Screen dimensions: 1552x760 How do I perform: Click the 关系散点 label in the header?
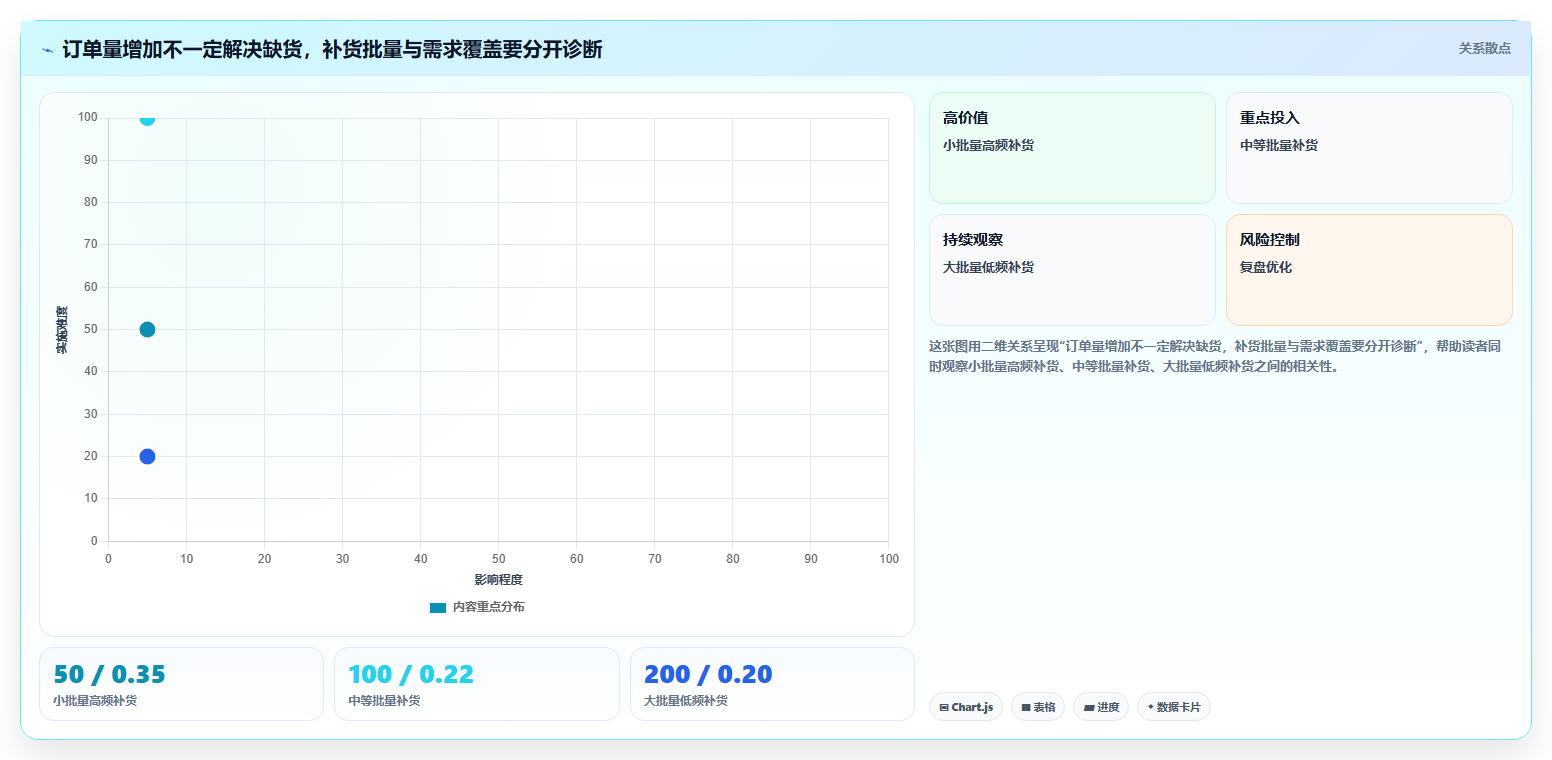pyautogui.click(x=1484, y=48)
